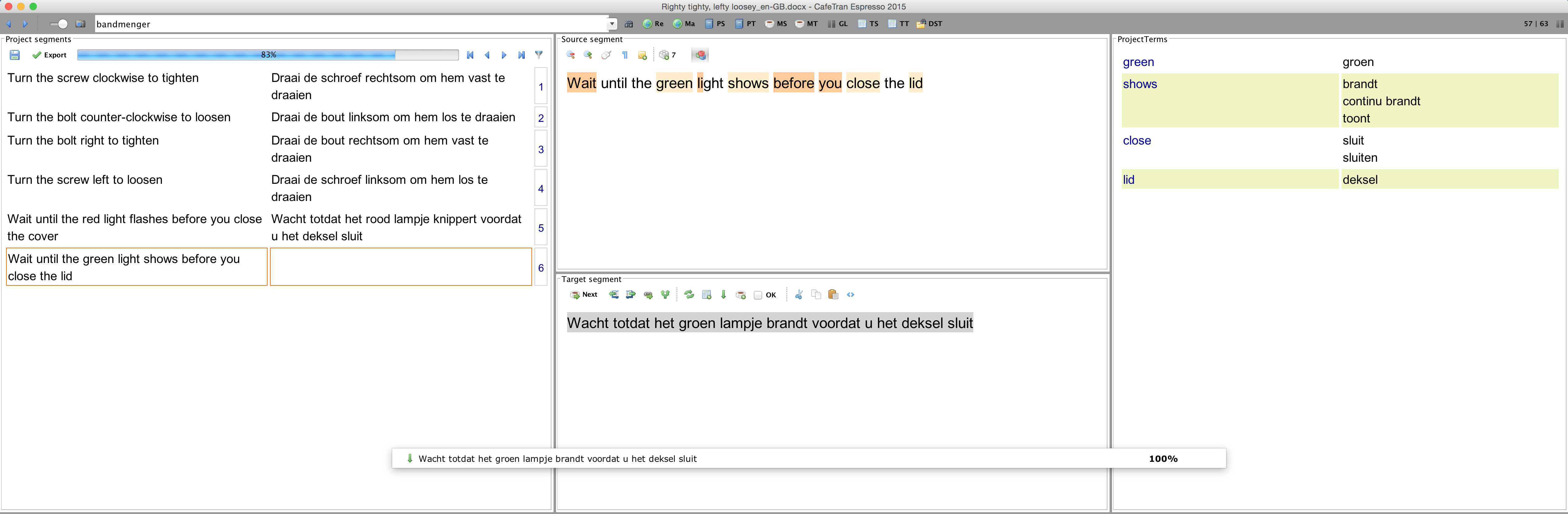Viewport: 1568px width, 514px height.
Task: Click the 83% progress bar
Action: [x=268, y=55]
